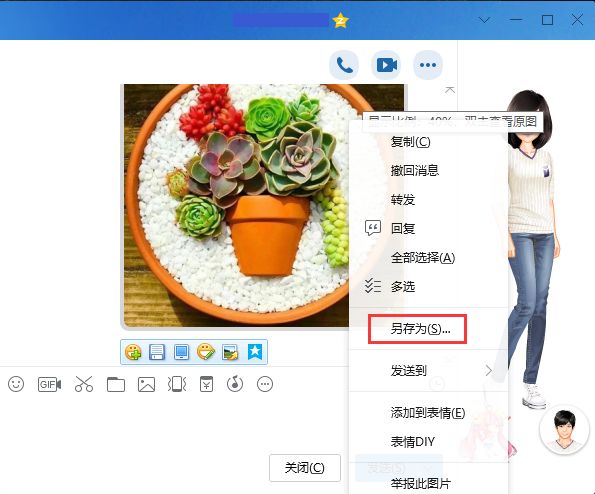Start a voice call with the phone icon
Screen dimensions: 595x494
tap(344, 65)
